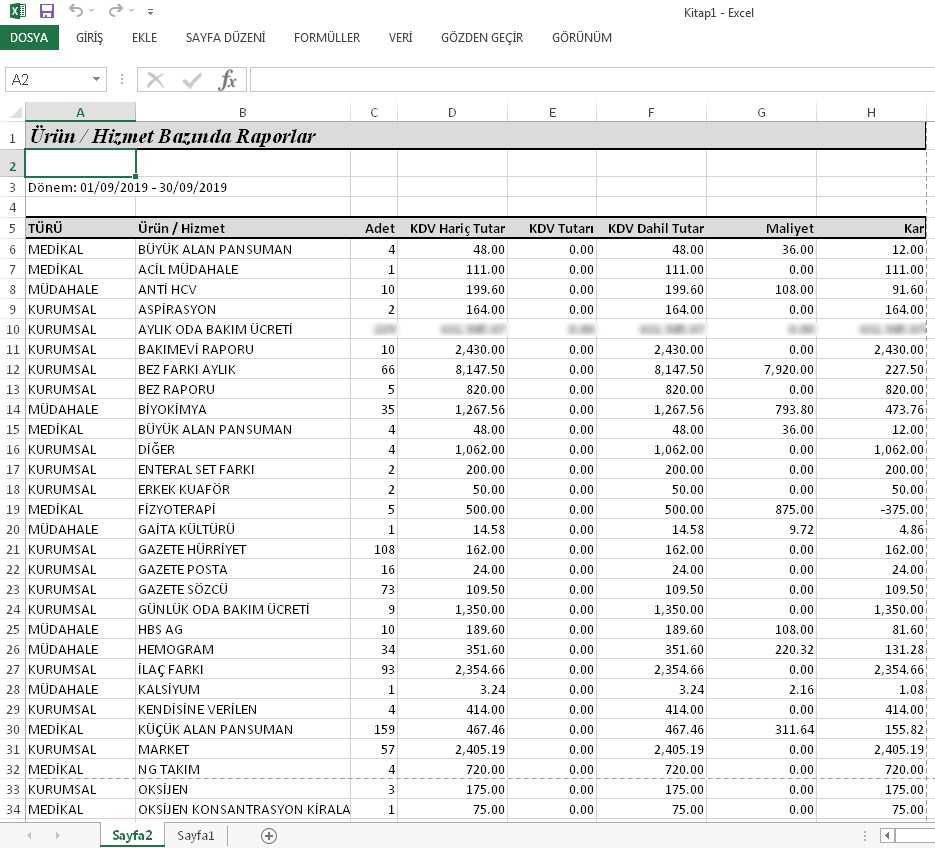Select column H header
Image resolution: width=935 pixels, height=848 pixels.
point(871,112)
